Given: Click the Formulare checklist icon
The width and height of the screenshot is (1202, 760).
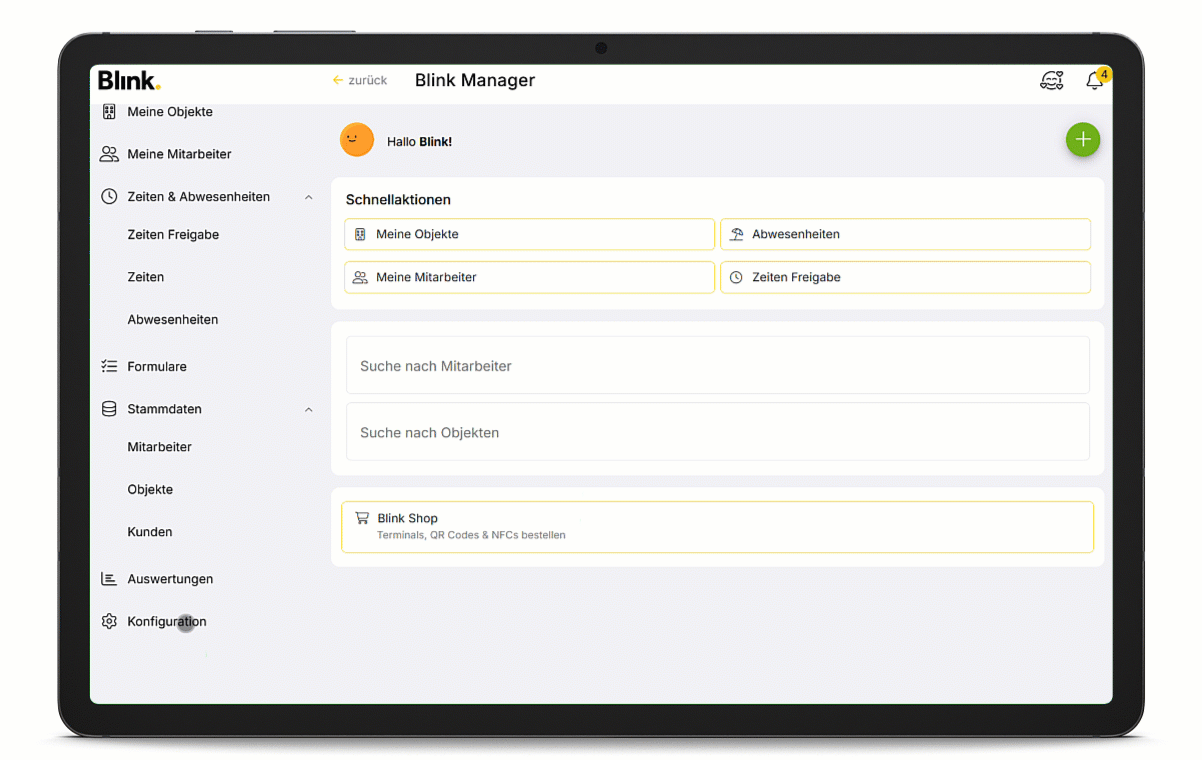Looking at the screenshot, I should 109,367.
